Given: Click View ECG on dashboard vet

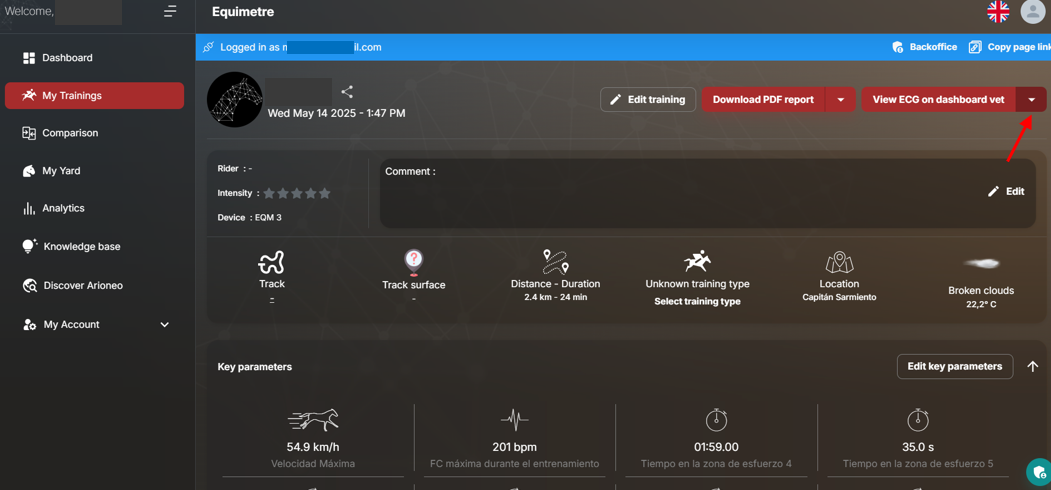Looking at the screenshot, I should point(938,99).
